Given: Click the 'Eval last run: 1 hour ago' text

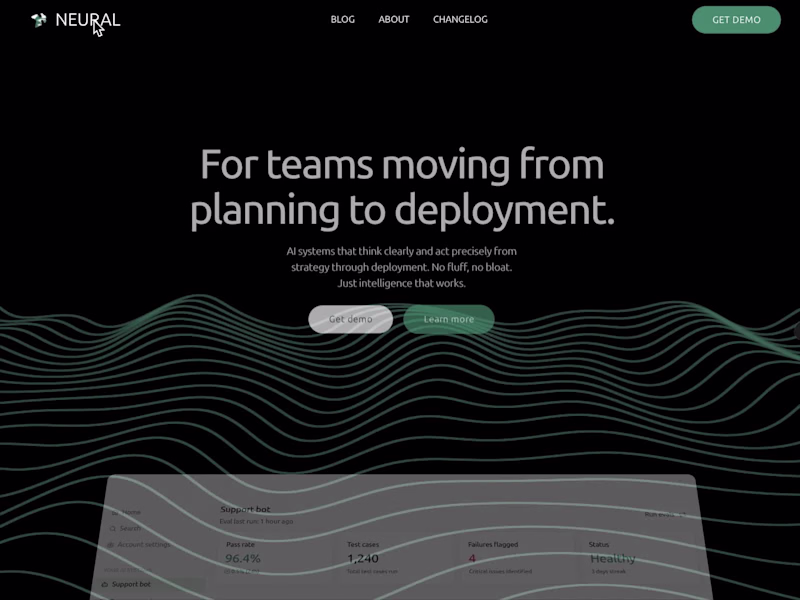Looking at the screenshot, I should click(x=256, y=521).
